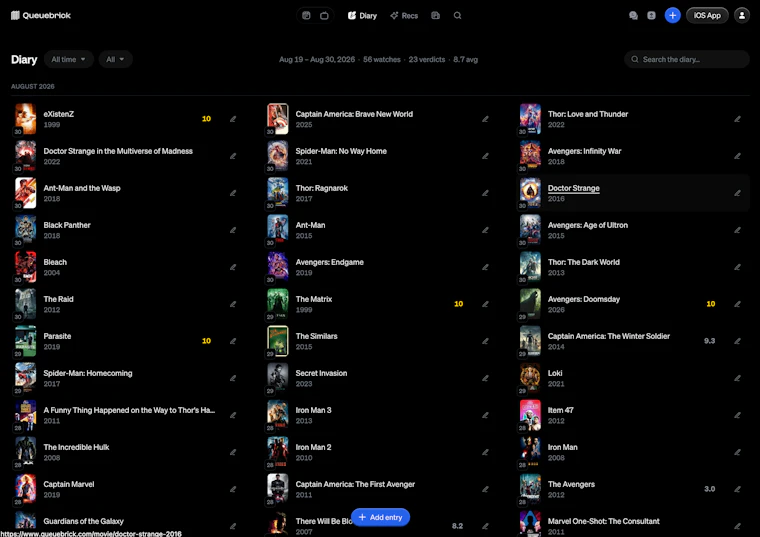Click the Add entry button
This screenshot has width=760, height=537.
point(380,517)
